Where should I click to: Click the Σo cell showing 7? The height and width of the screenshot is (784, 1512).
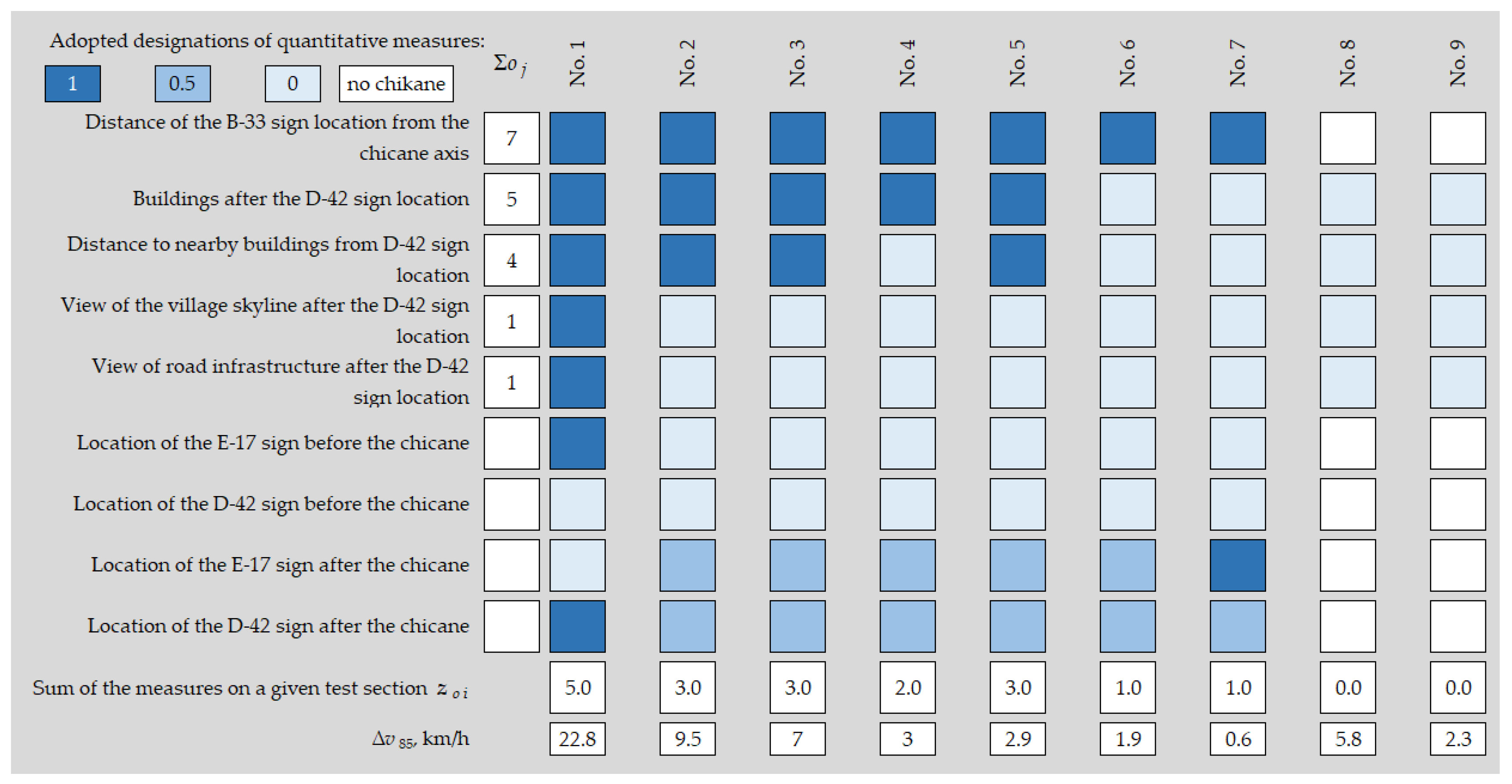point(511,138)
